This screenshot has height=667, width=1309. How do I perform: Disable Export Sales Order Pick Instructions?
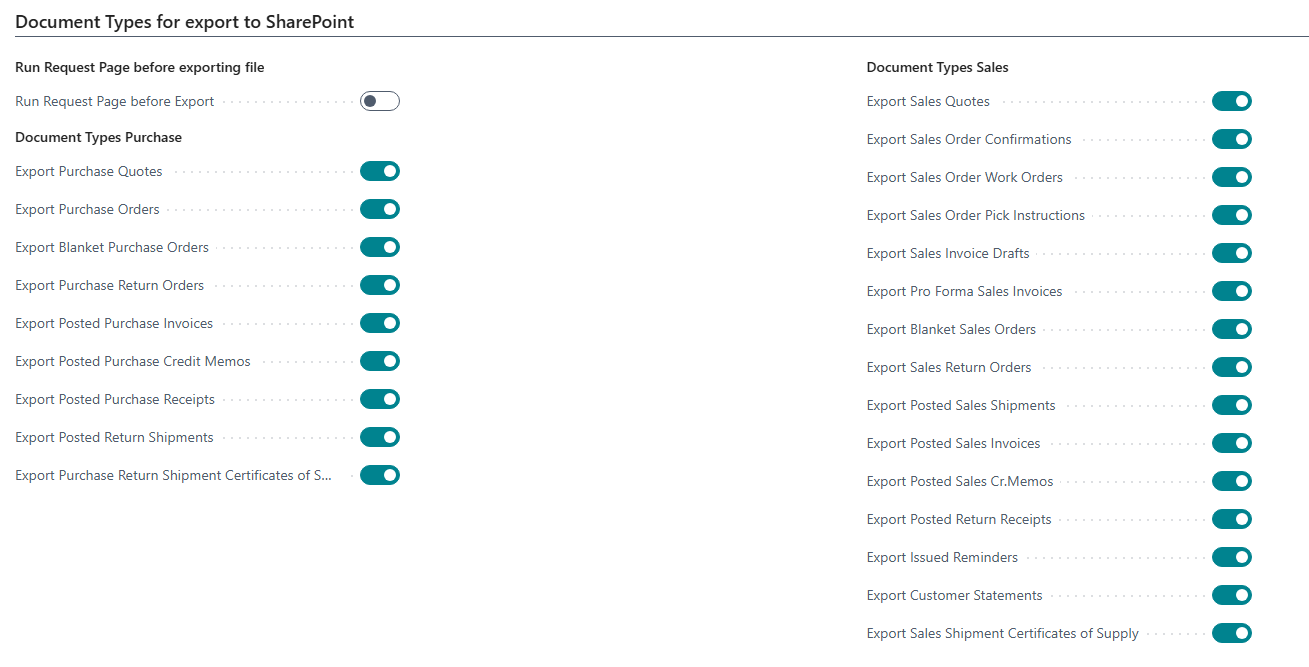(1231, 215)
